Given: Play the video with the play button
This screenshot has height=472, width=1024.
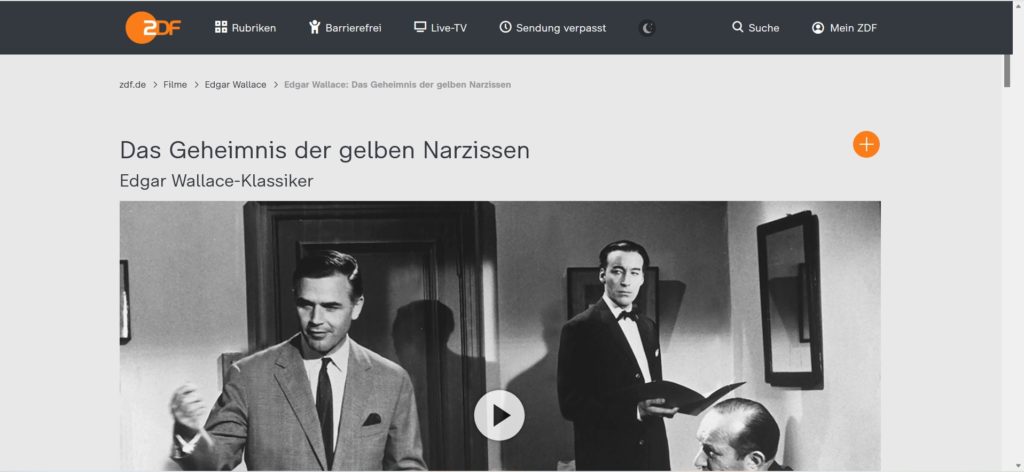Looking at the screenshot, I should (499, 415).
